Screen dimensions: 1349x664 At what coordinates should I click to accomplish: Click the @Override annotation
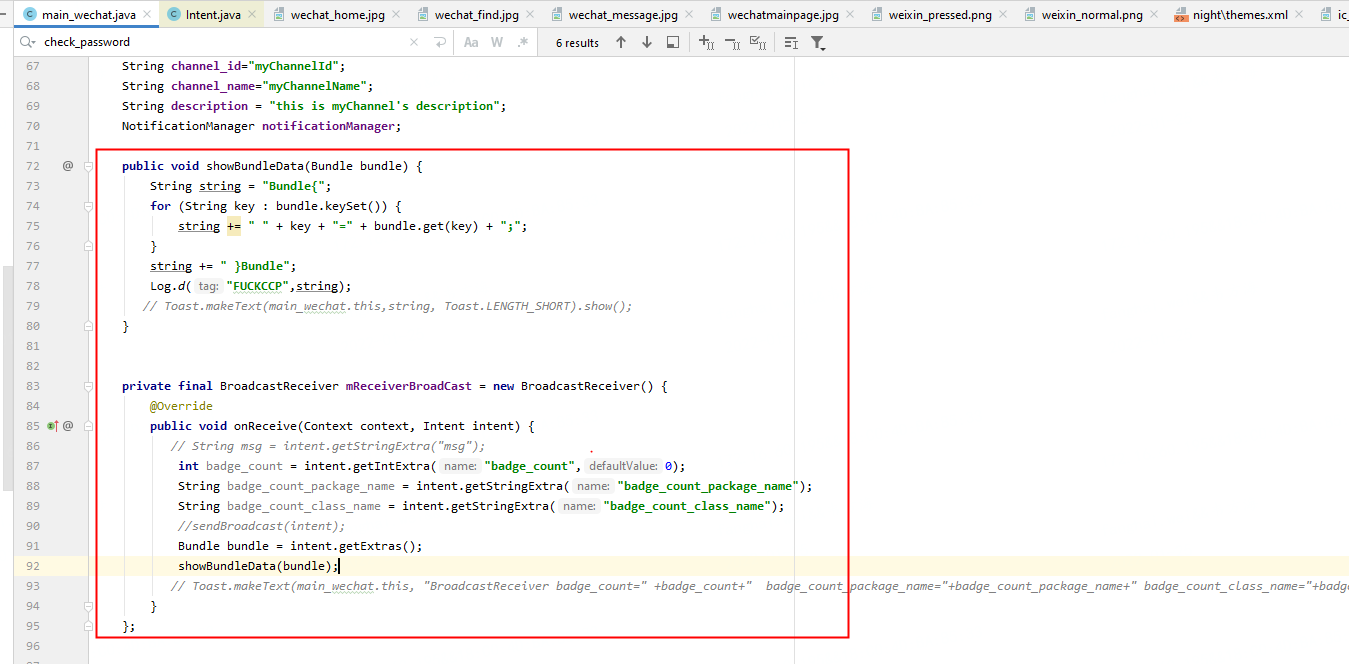182,406
